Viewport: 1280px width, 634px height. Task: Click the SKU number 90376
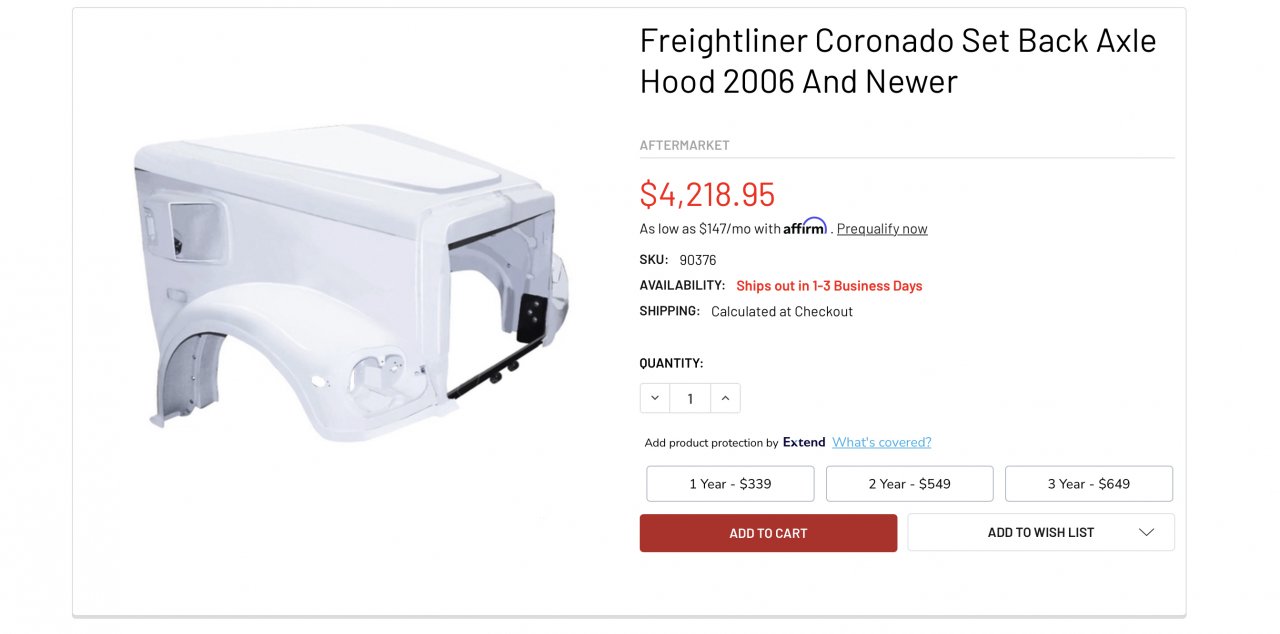click(698, 260)
